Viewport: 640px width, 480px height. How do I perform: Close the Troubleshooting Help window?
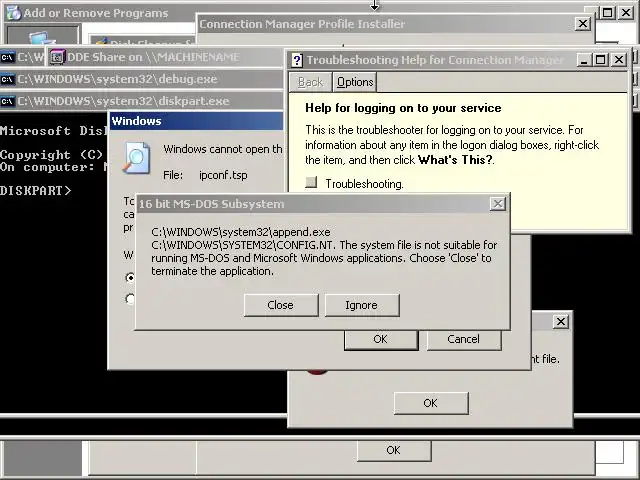point(619,60)
